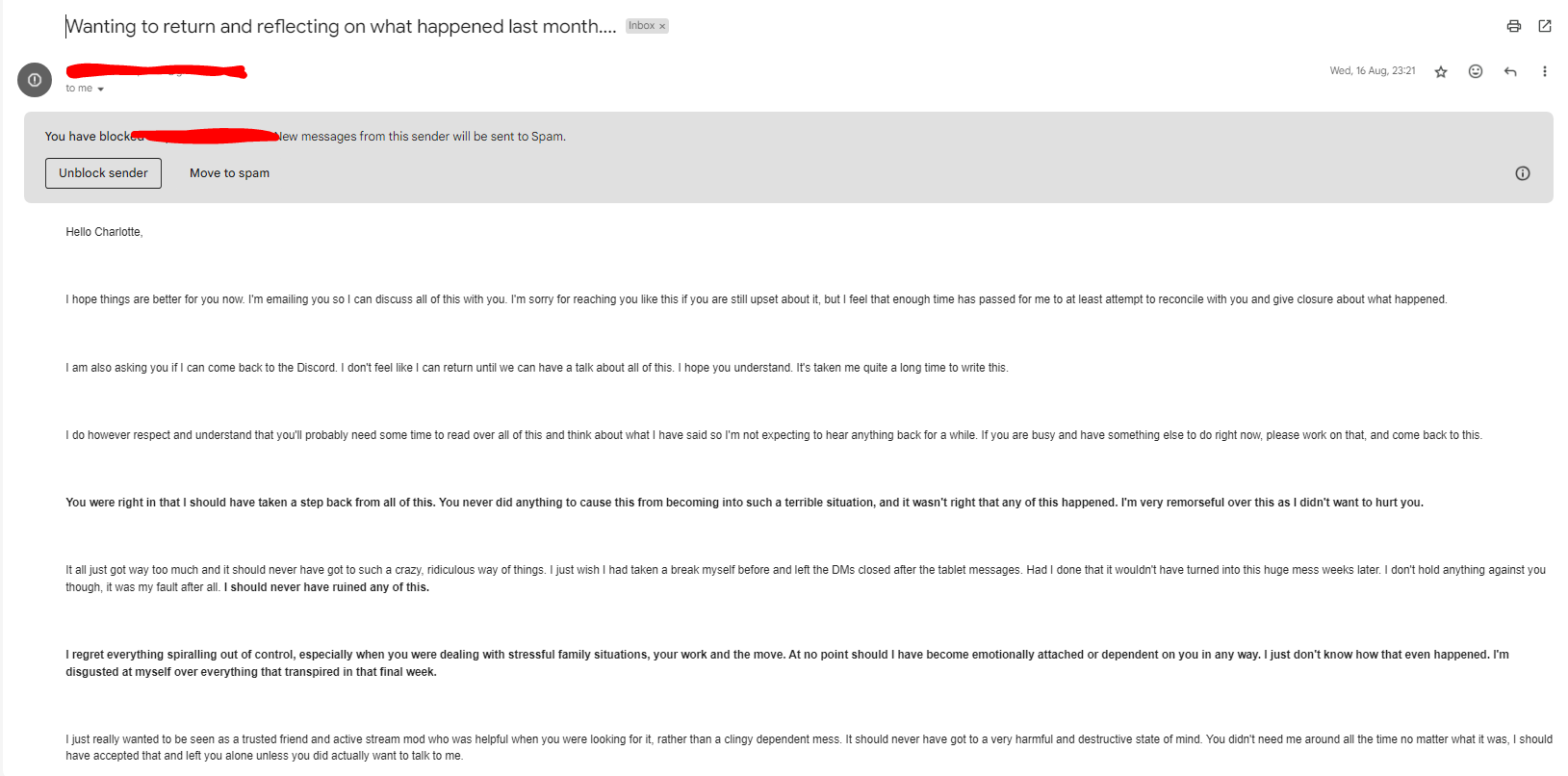The height and width of the screenshot is (776, 1568).
Task: Click the 'Hello Charlotte,' greeting text
Action: [x=104, y=232]
